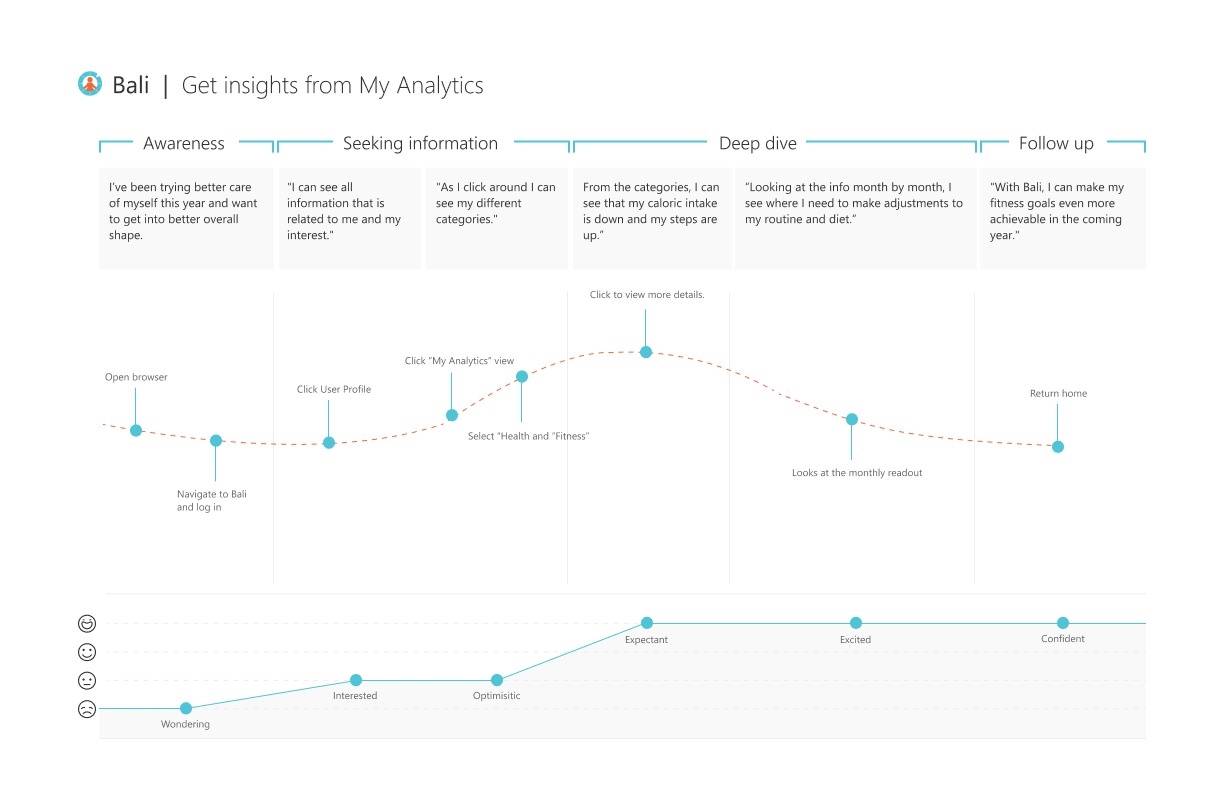Viewport: 1224px width, 806px height.
Task: Click the view more details peak dot
Action: pos(646,352)
